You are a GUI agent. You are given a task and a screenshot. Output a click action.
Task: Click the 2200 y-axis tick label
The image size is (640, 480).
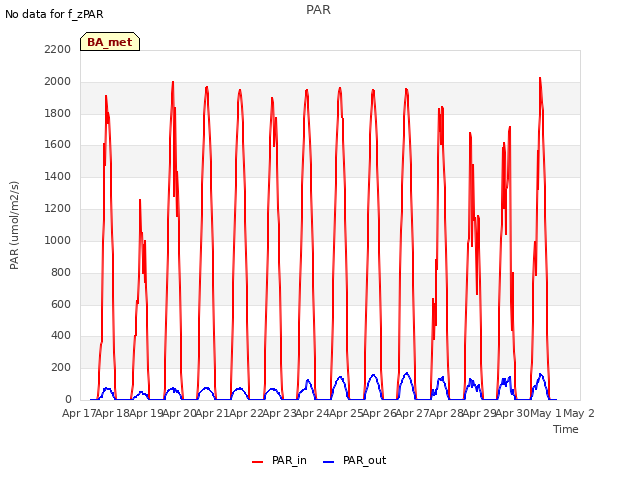[58, 49]
